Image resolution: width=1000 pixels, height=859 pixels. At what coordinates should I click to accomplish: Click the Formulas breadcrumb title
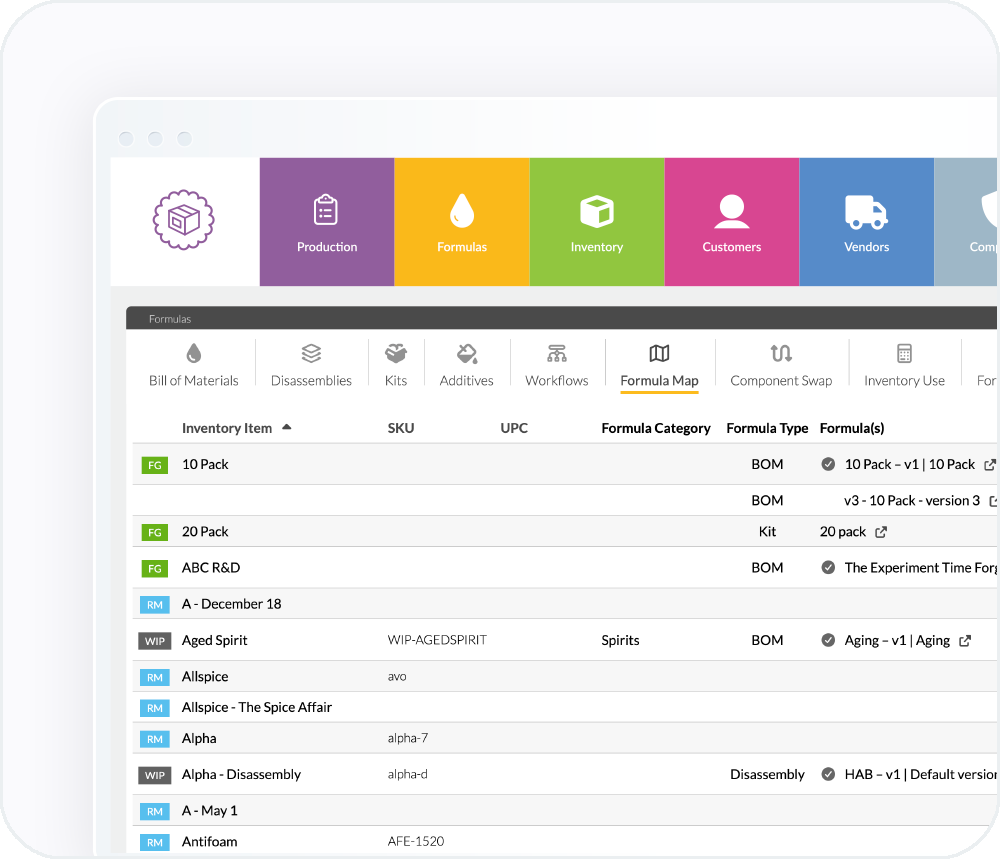coord(170,319)
